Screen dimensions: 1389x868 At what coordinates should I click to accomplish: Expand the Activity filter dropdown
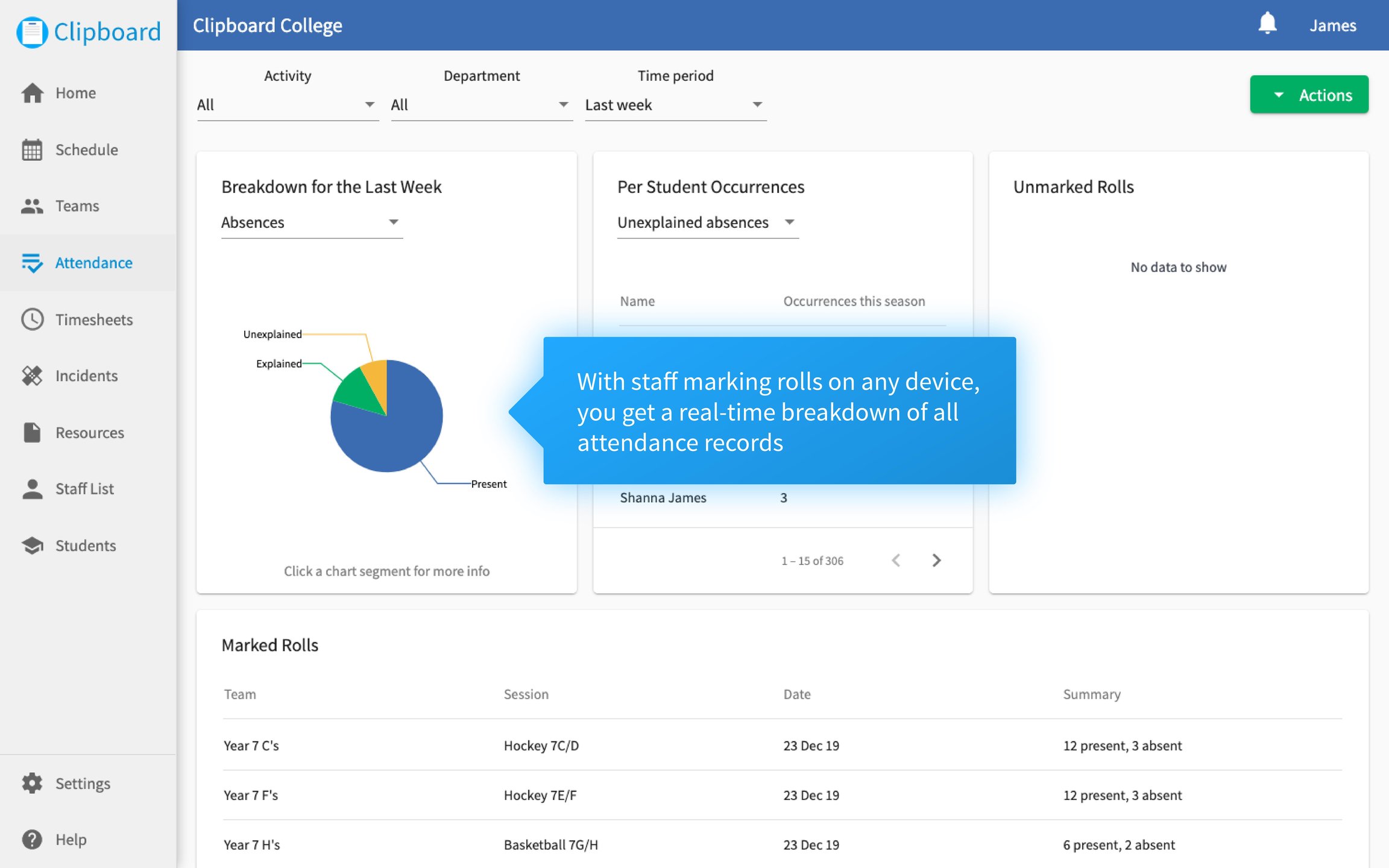288,105
